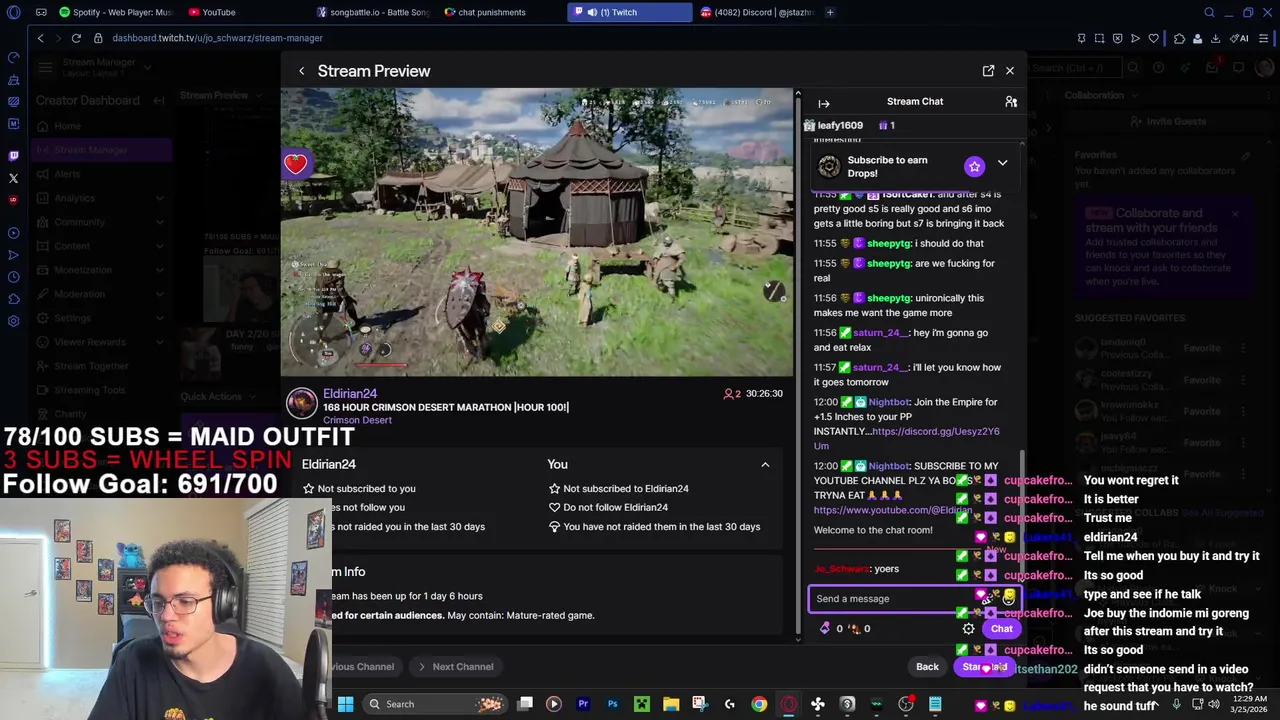Open the browser easy setup menu icon
The height and width of the screenshot is (720, 1280).
1265,38
